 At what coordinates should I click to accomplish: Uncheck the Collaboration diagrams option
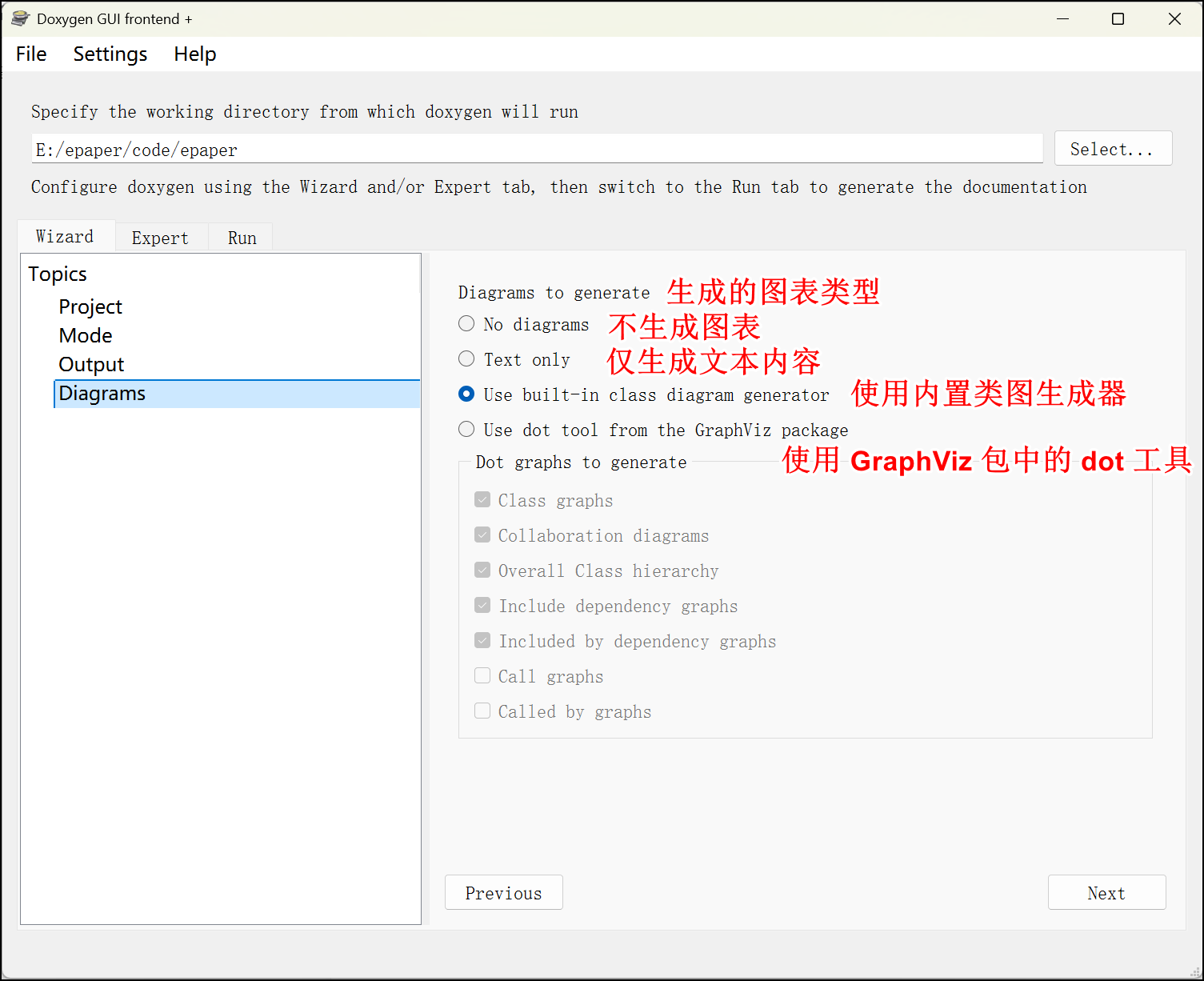coord(482,534)
